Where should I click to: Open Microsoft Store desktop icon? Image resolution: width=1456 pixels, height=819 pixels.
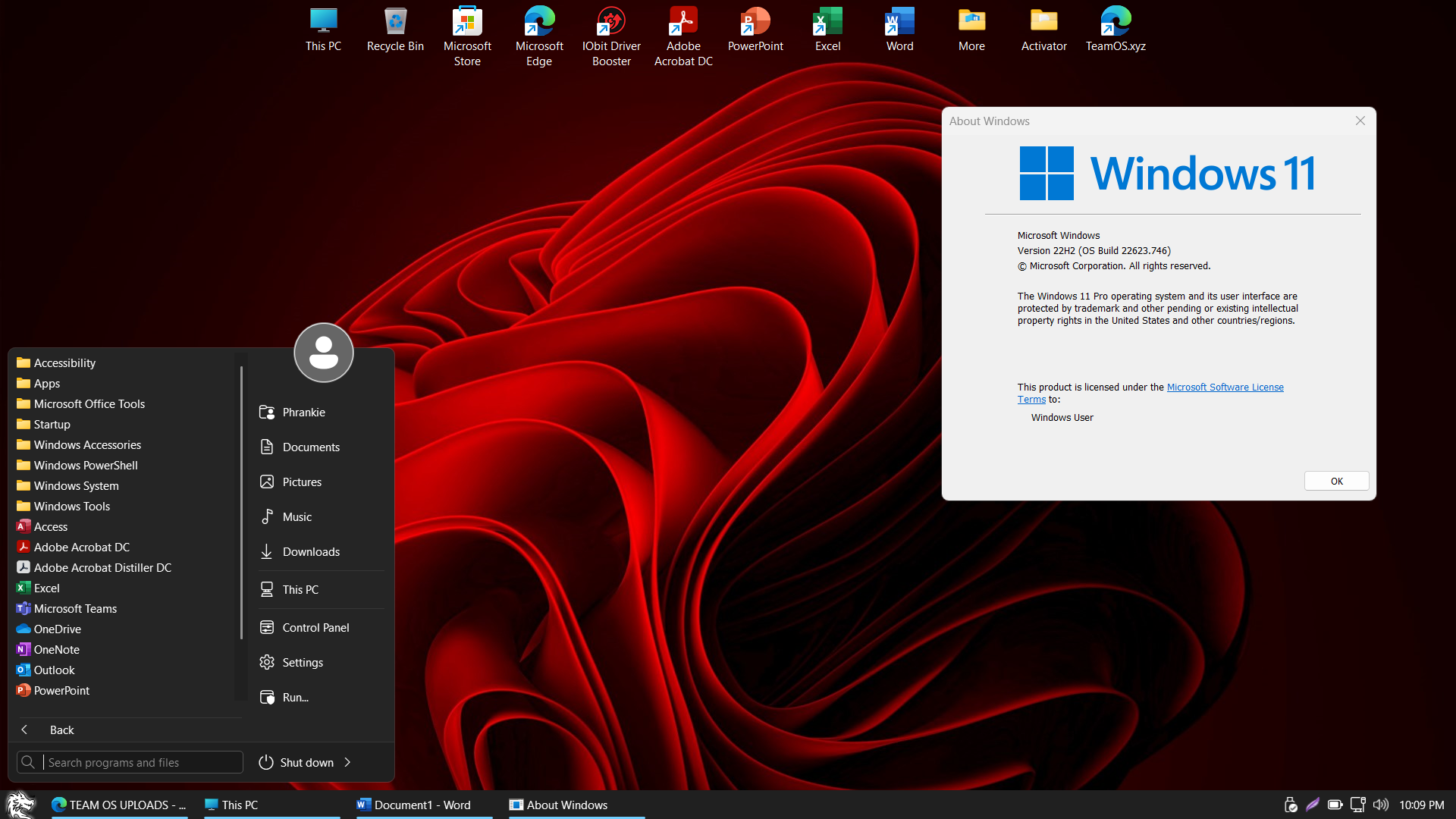pos(467,36)
